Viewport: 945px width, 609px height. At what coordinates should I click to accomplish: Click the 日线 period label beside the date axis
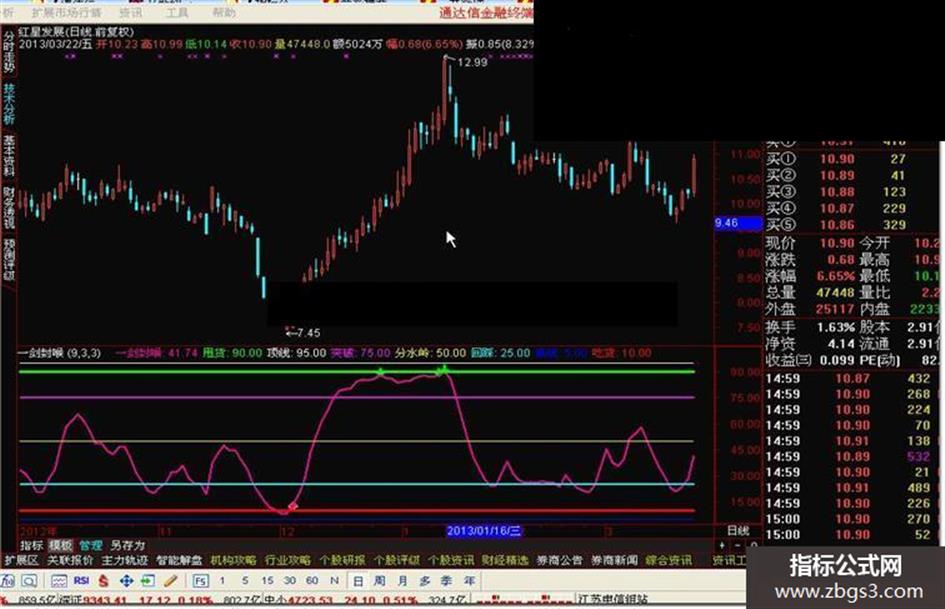[738, 531]
